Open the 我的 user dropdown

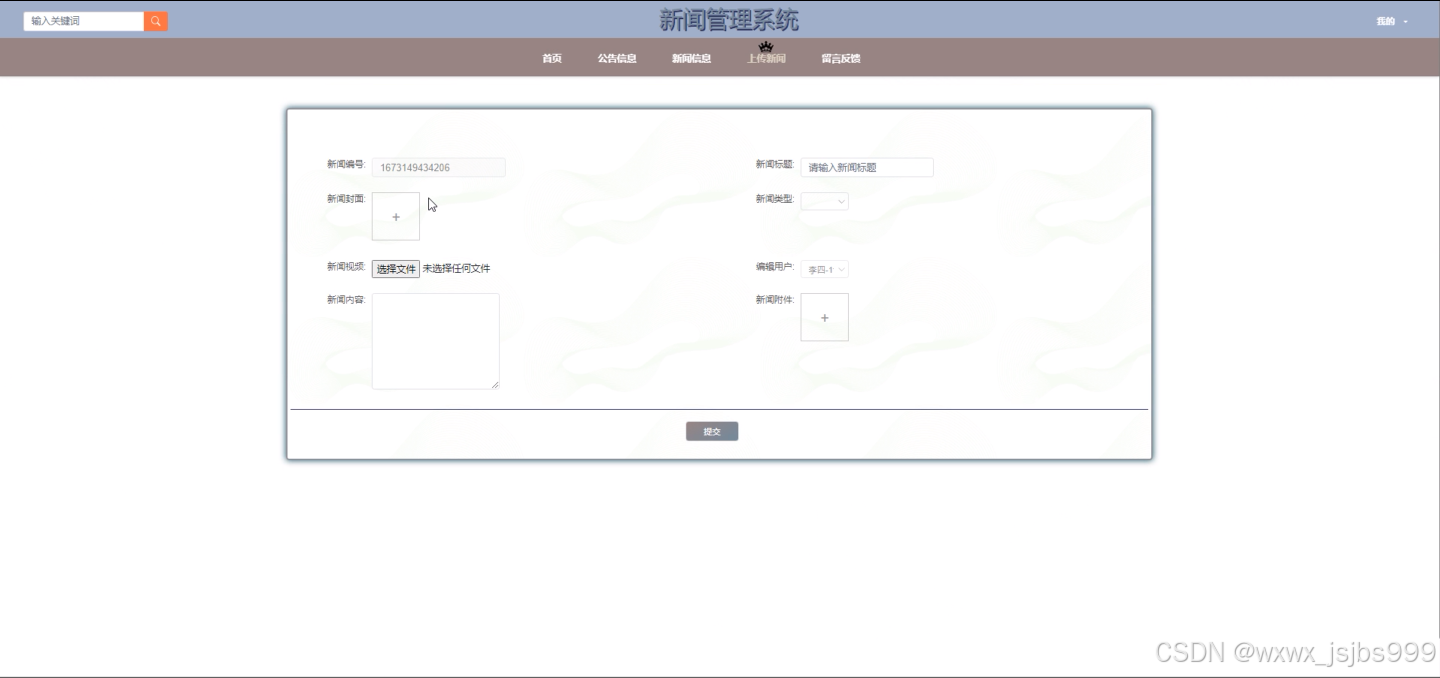pos(1392,21)
